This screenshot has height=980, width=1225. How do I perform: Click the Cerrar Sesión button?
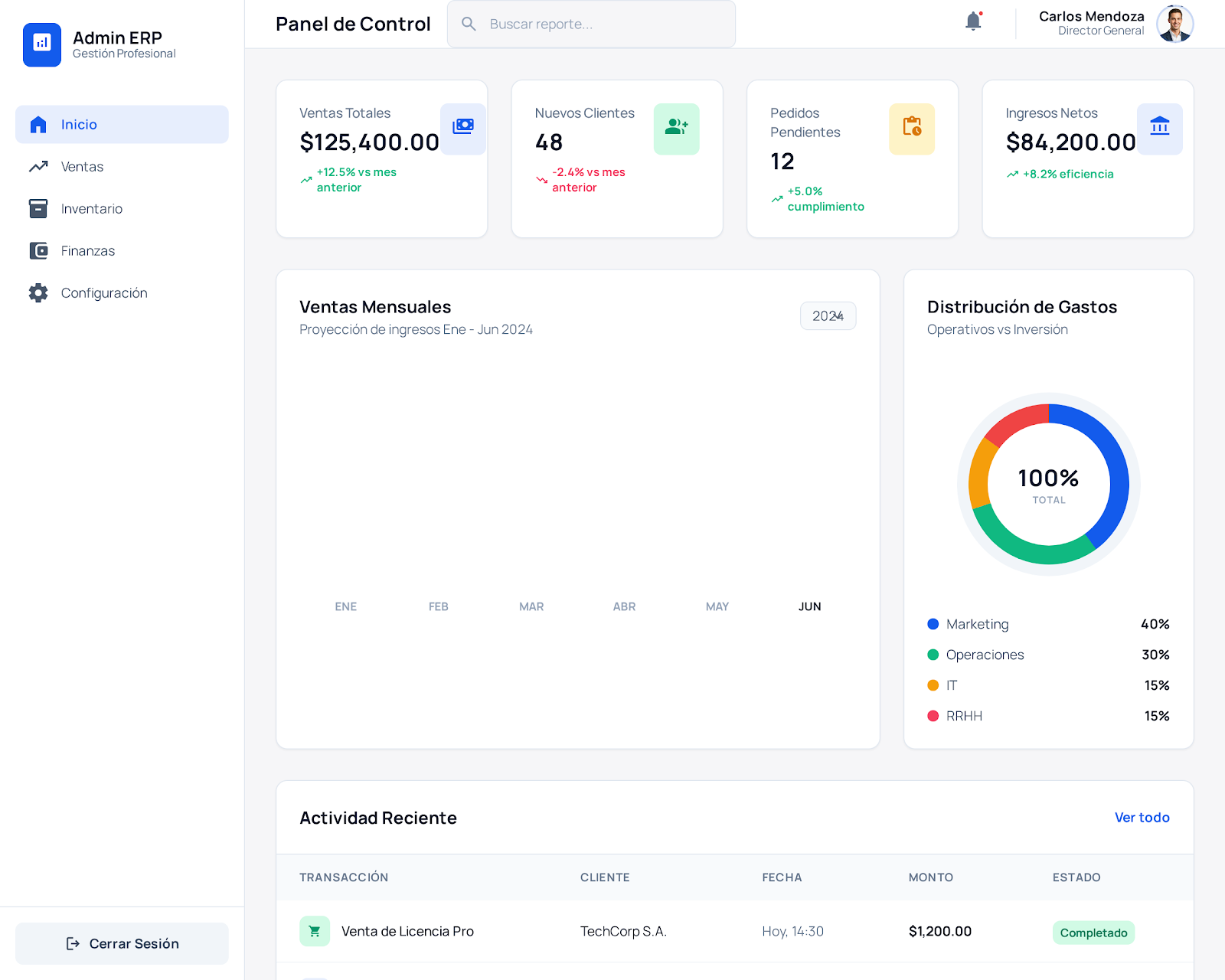point(122,943)
